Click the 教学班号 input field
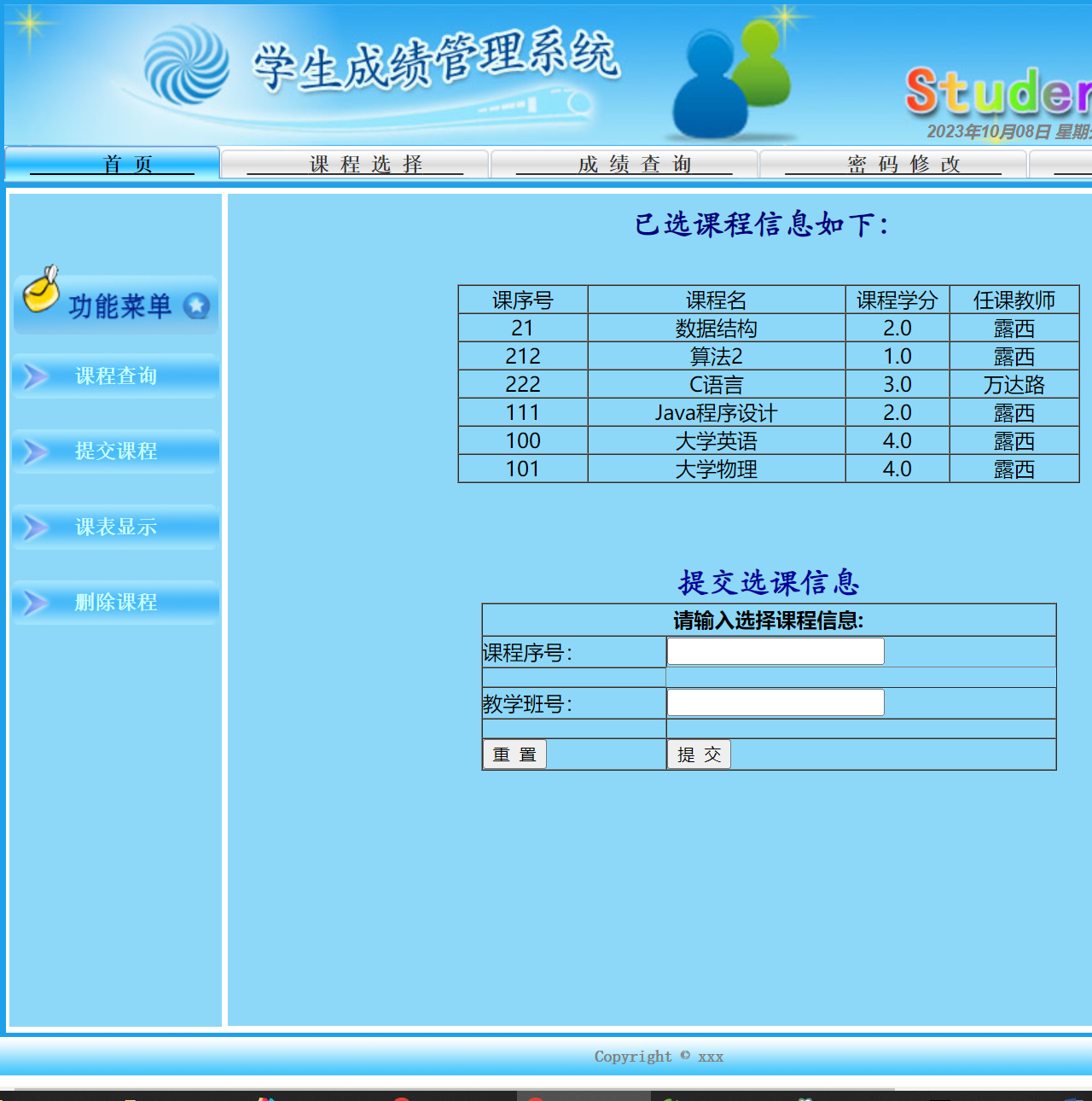 [775, 702]
